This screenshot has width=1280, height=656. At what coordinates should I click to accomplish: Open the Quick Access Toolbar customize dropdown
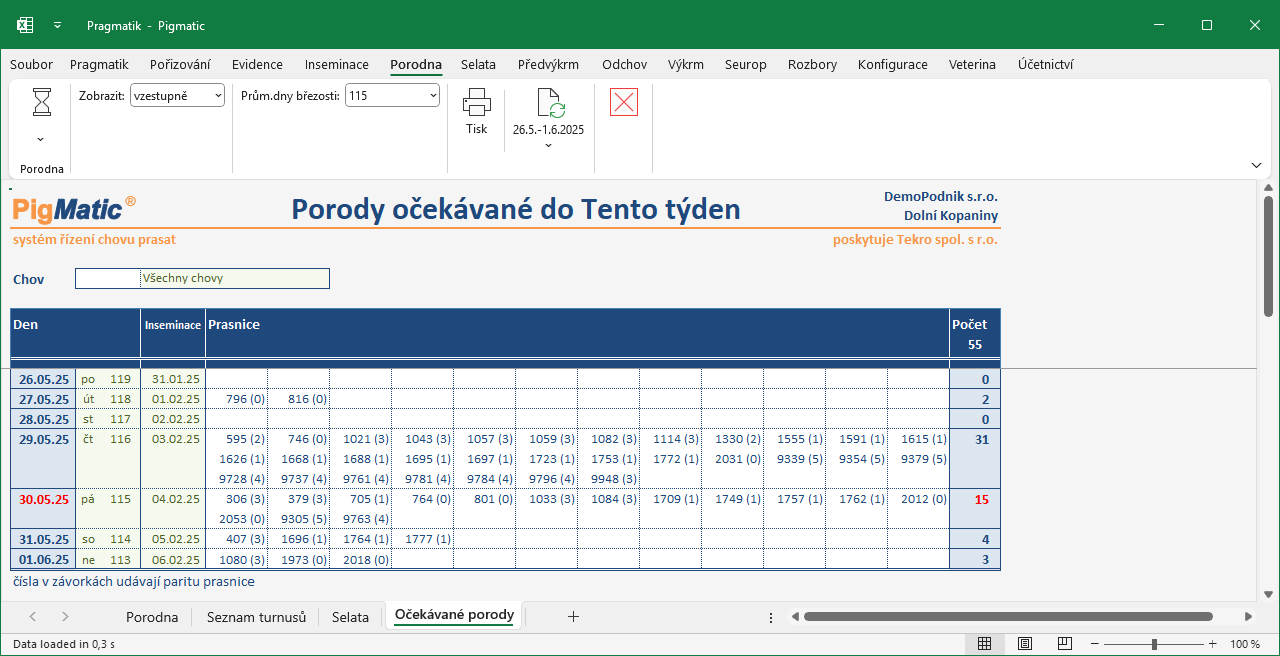[x=58, y=25]
